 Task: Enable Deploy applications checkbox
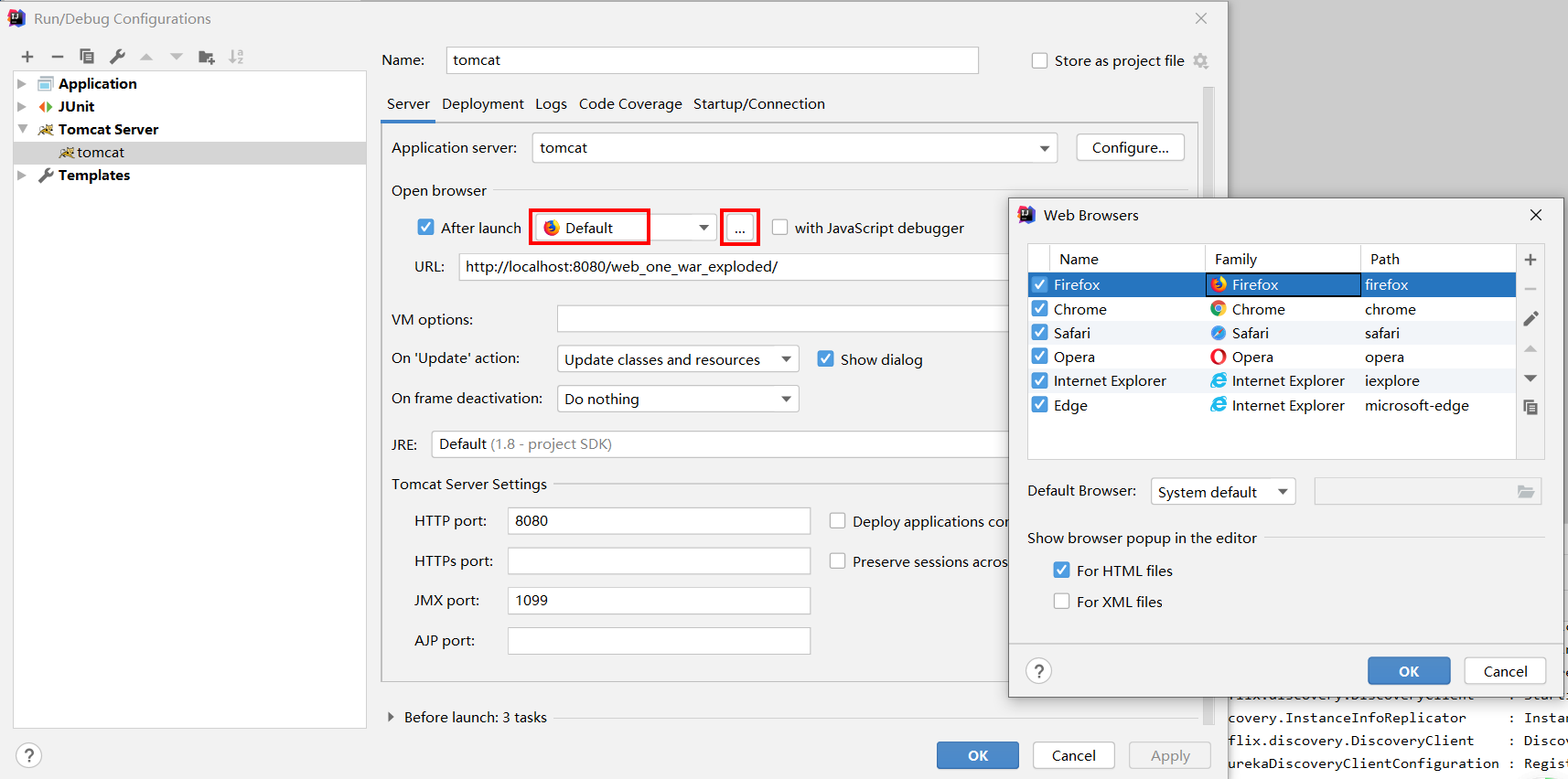point(837,520)
